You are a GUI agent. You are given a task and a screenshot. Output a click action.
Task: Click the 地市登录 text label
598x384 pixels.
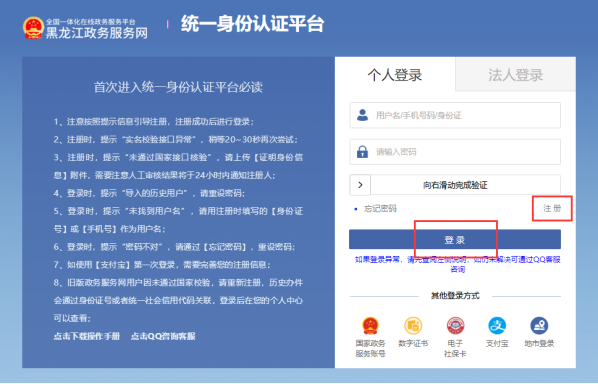(x=539, y=343)
